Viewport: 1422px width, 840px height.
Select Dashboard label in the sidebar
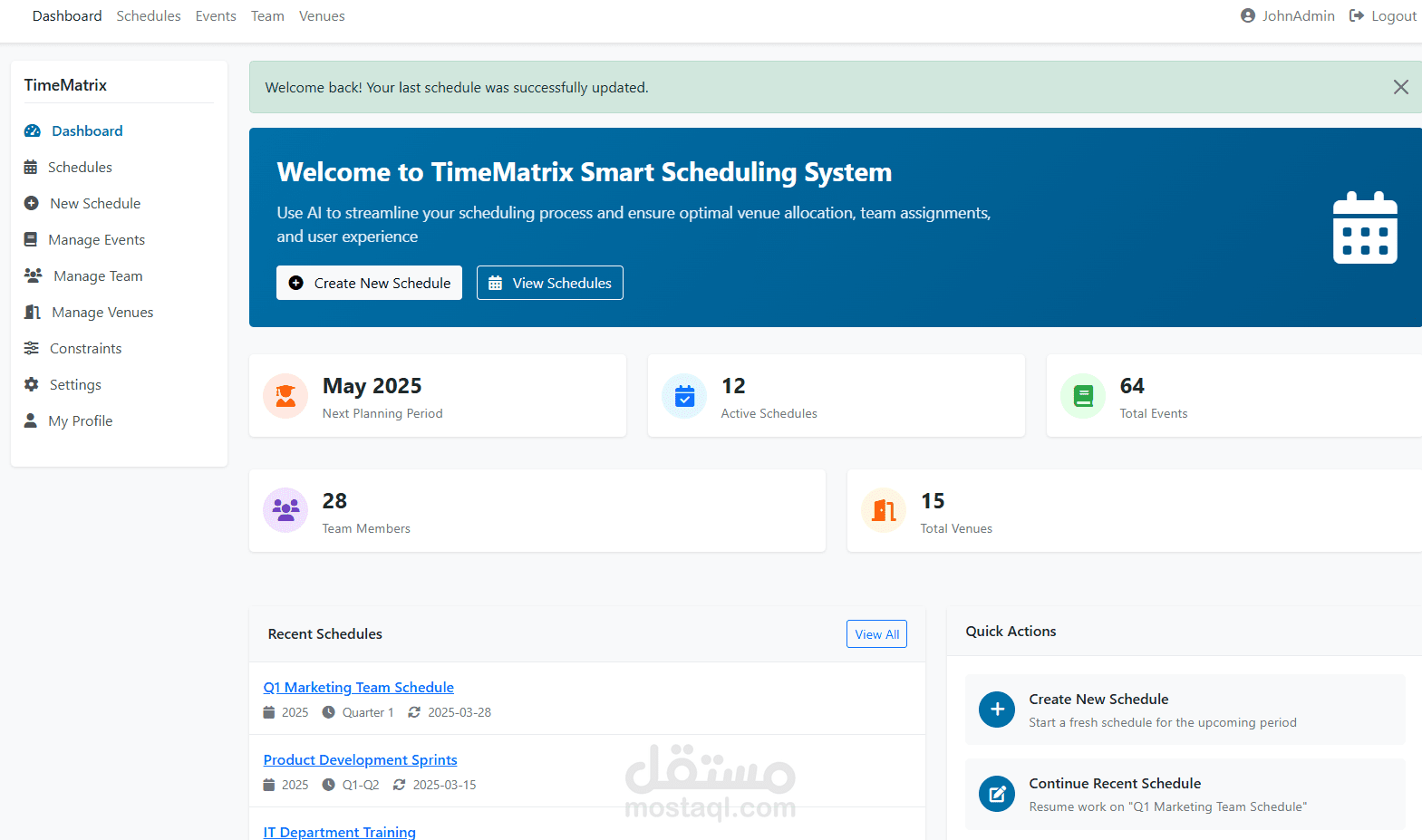(x=87, y=130)
